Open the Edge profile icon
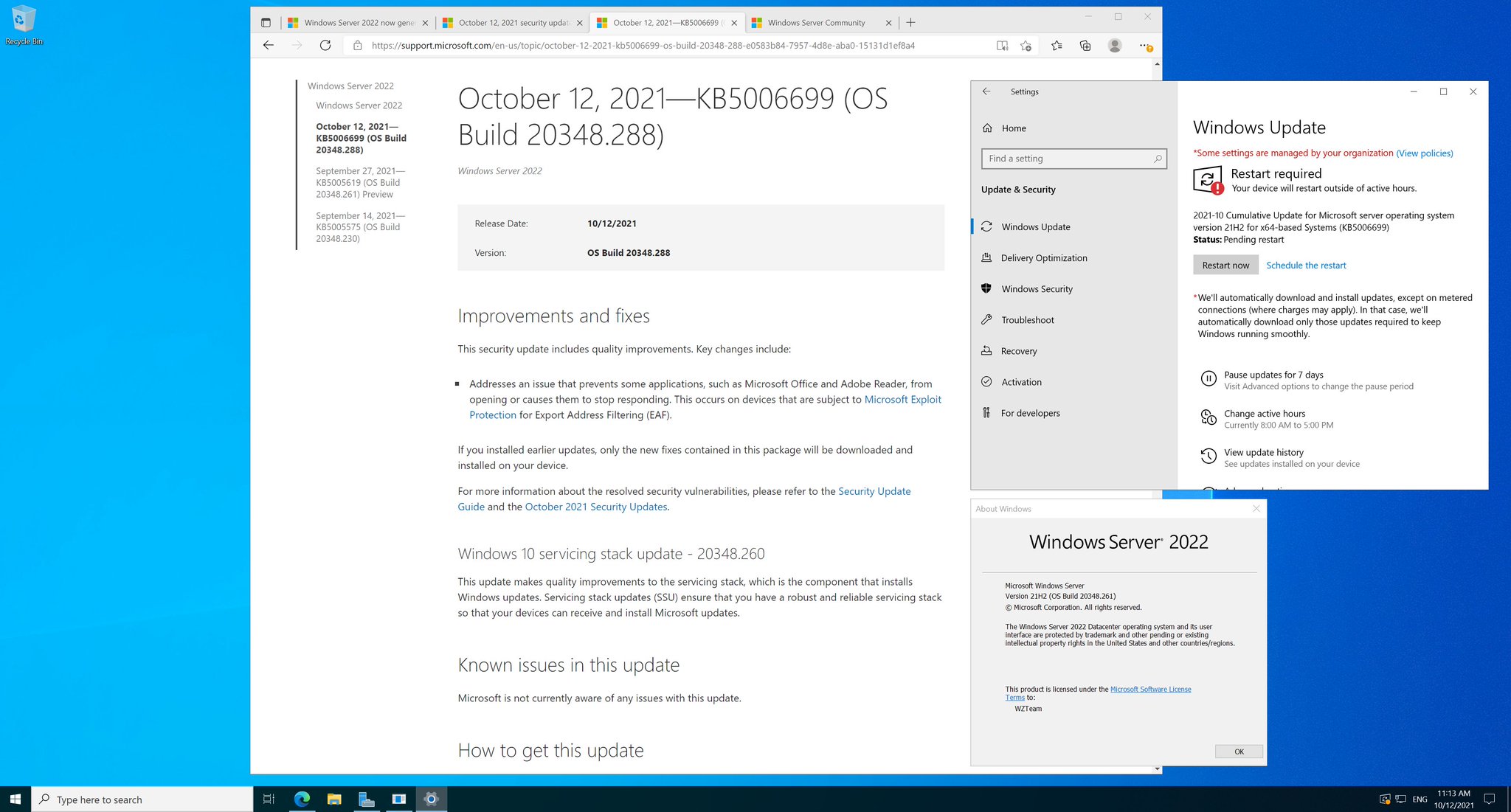This screenshot has height=812, width=1511. click(1114, 45)
